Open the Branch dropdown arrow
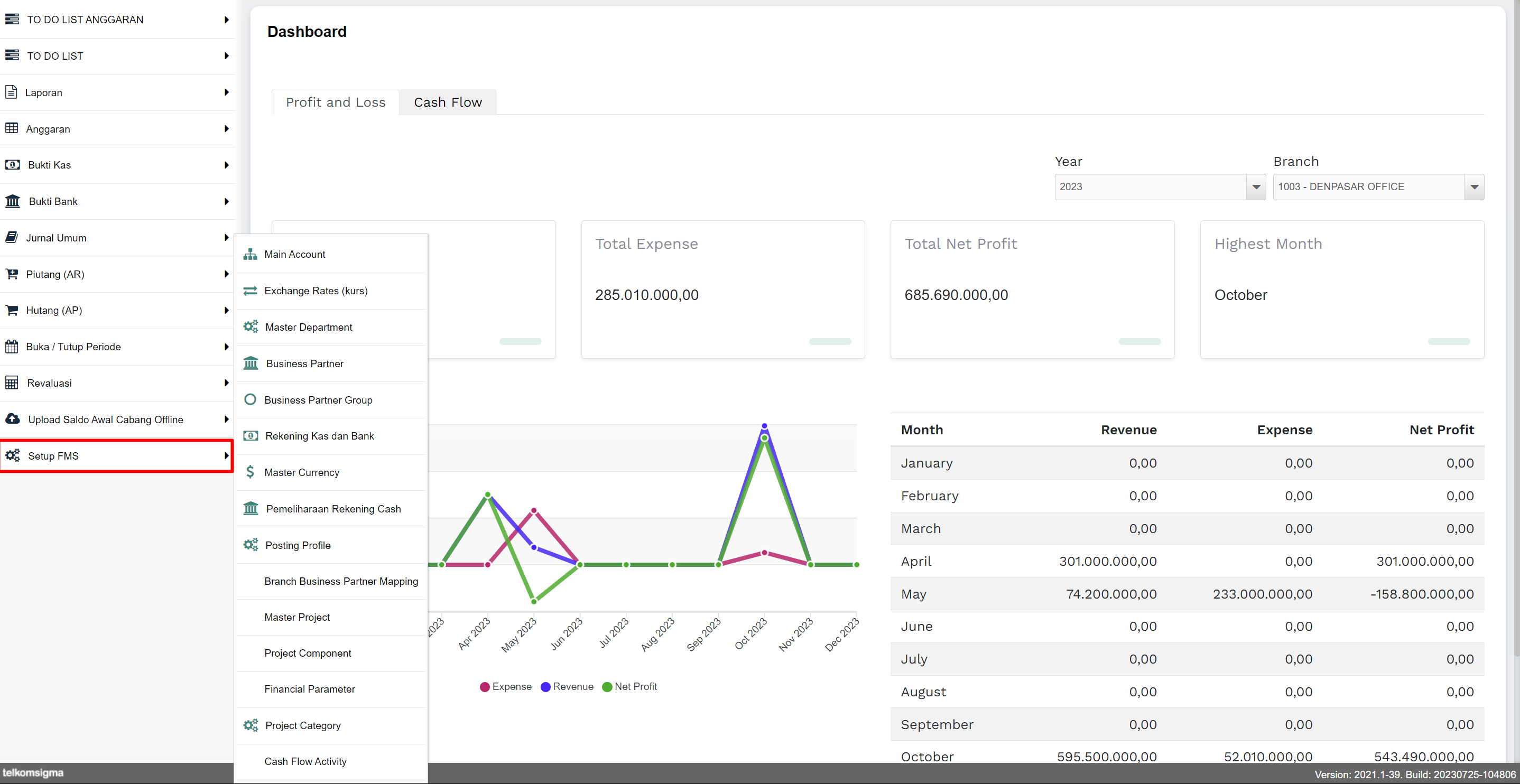 [1474, 187]
